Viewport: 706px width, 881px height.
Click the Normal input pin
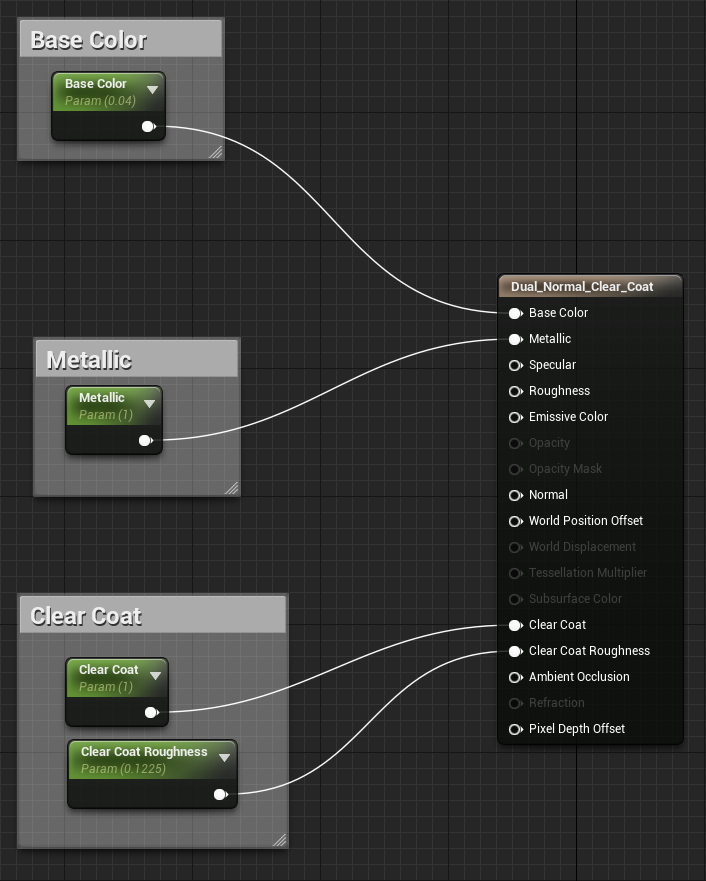click(516, 495)
